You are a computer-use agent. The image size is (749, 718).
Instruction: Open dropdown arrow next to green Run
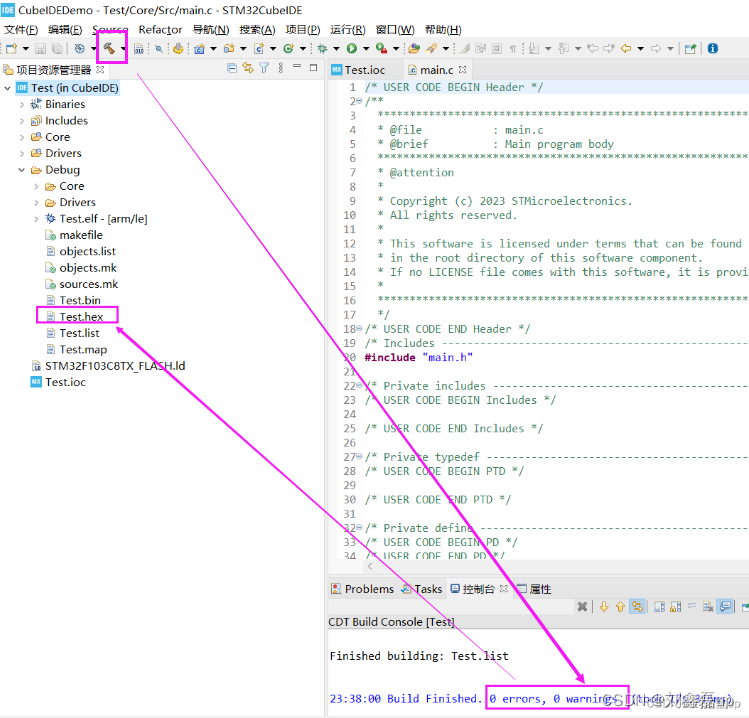pos(366,48)
